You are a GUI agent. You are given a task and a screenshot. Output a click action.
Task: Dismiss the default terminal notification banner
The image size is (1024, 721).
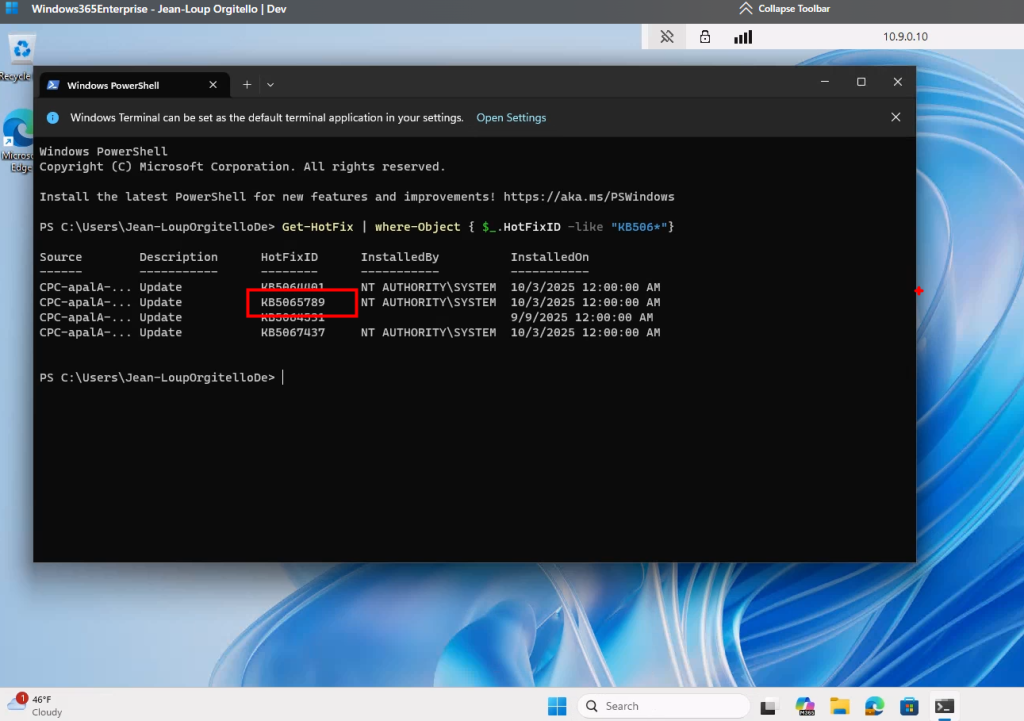coord(895,117)
